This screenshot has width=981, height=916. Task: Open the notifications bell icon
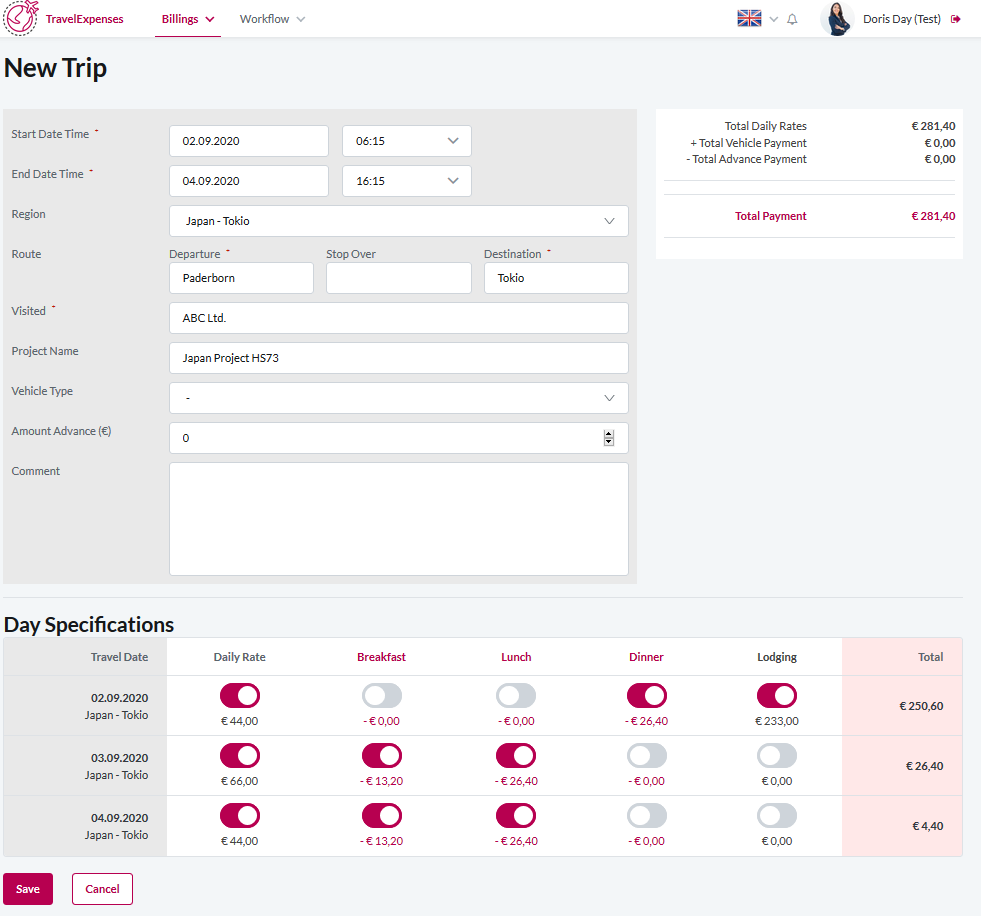pos(792,19)
